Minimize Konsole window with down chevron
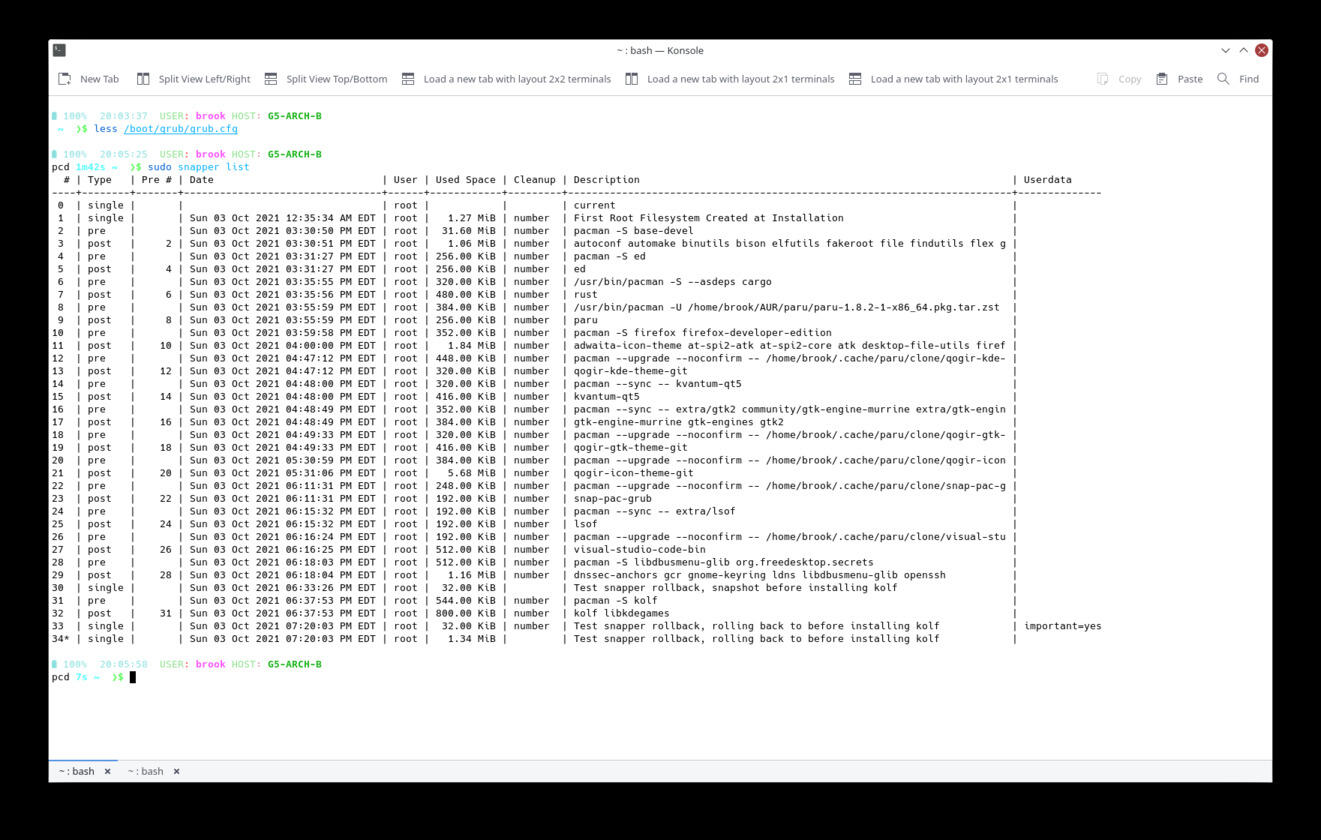The width and height of the screenshot is (1321, 840). [1225, 50]
